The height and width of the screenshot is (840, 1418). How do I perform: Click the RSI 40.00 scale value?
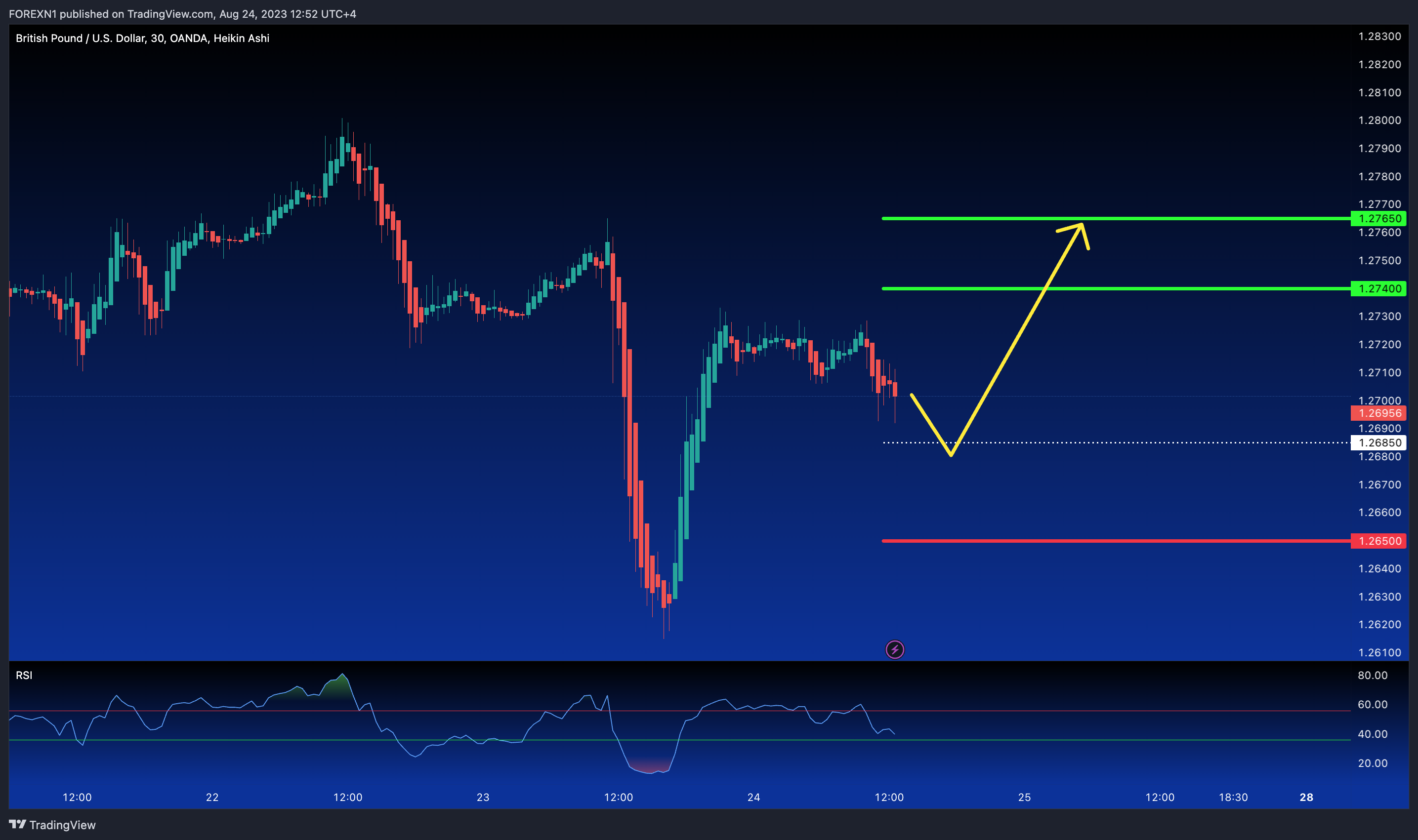pyautogui.click(x=1373, y=734)
